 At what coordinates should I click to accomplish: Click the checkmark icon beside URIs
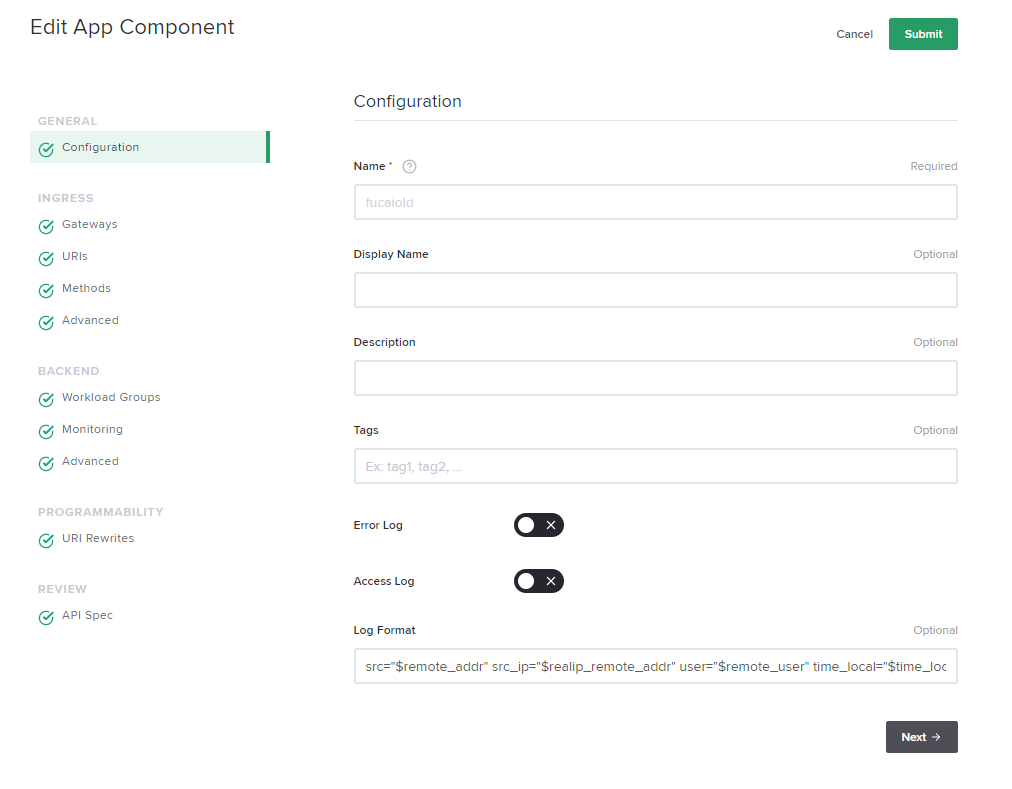coord(46,258)
